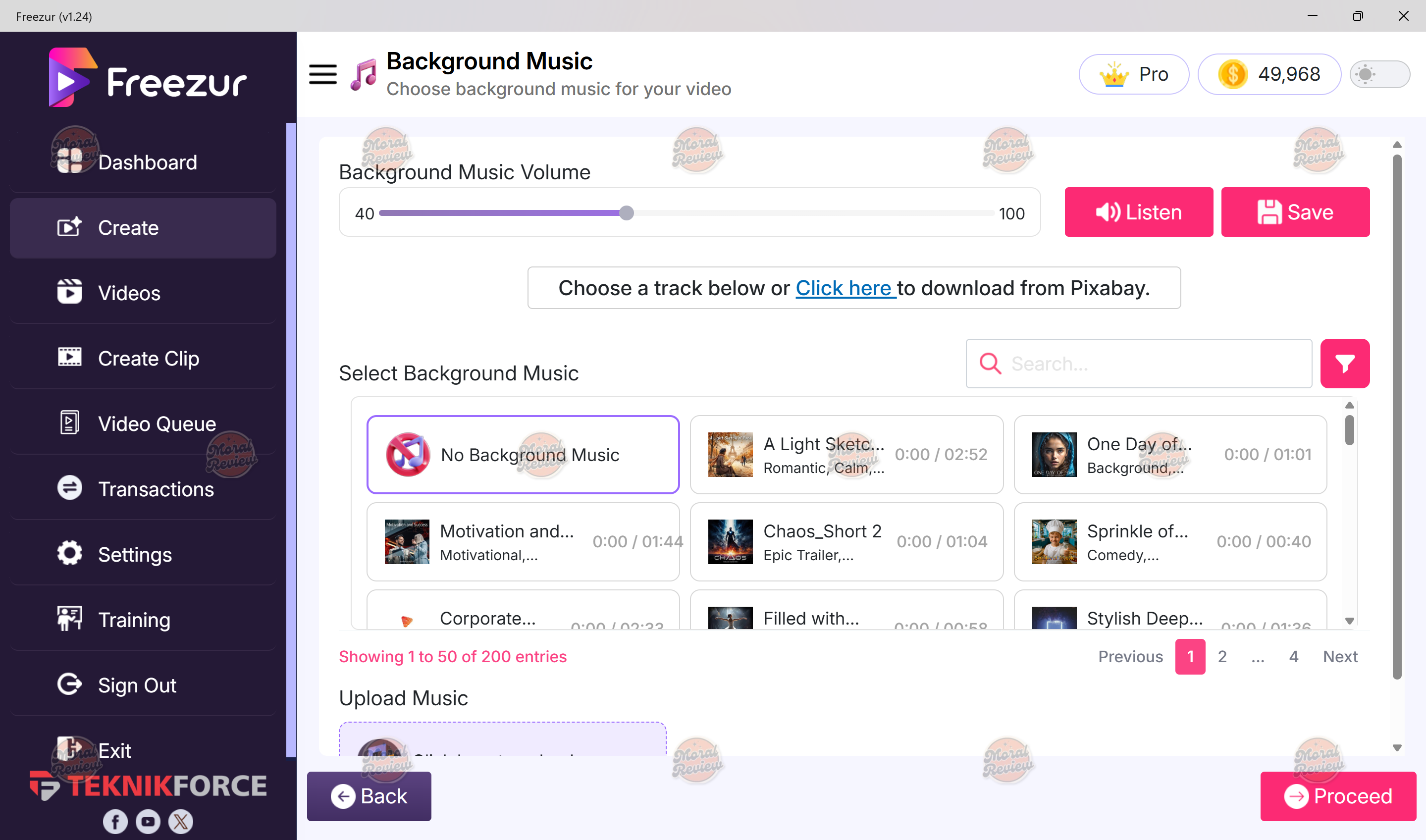
Task: Click the Pro crown badge
Action: [x=1133, y=74]
